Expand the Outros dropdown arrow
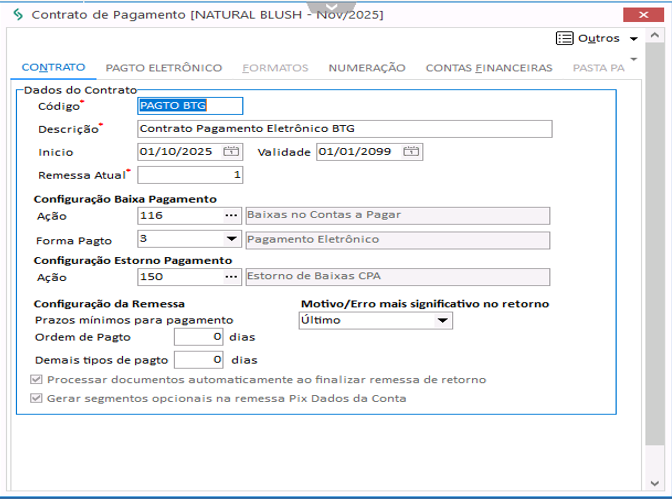Screen dimensions: 672x499 pos(633,39)
